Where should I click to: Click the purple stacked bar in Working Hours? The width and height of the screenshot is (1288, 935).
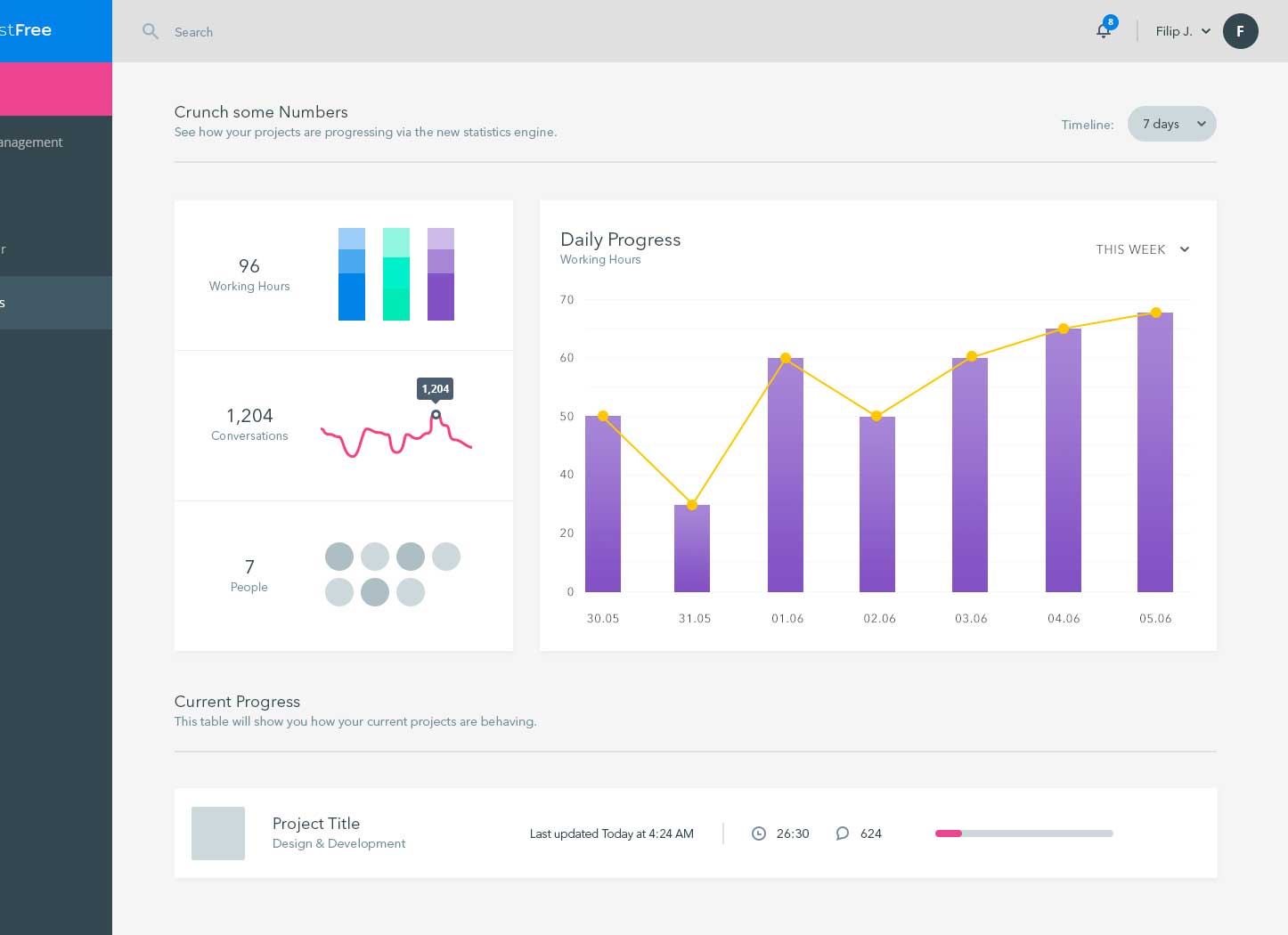tap(441, 274)
